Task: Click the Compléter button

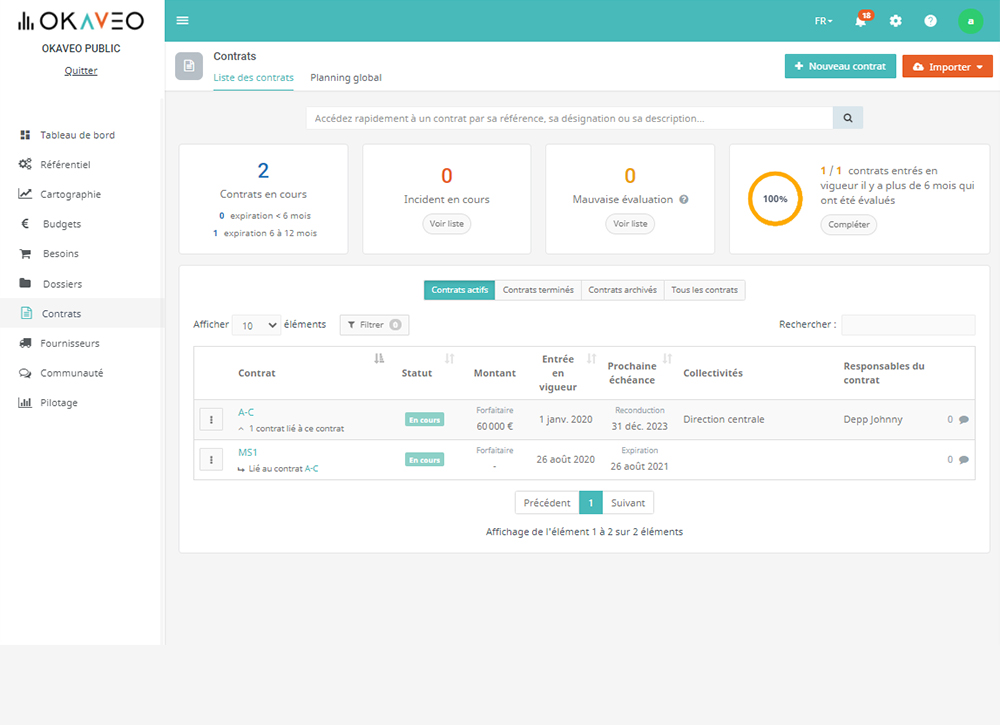Action: point(848,224)
